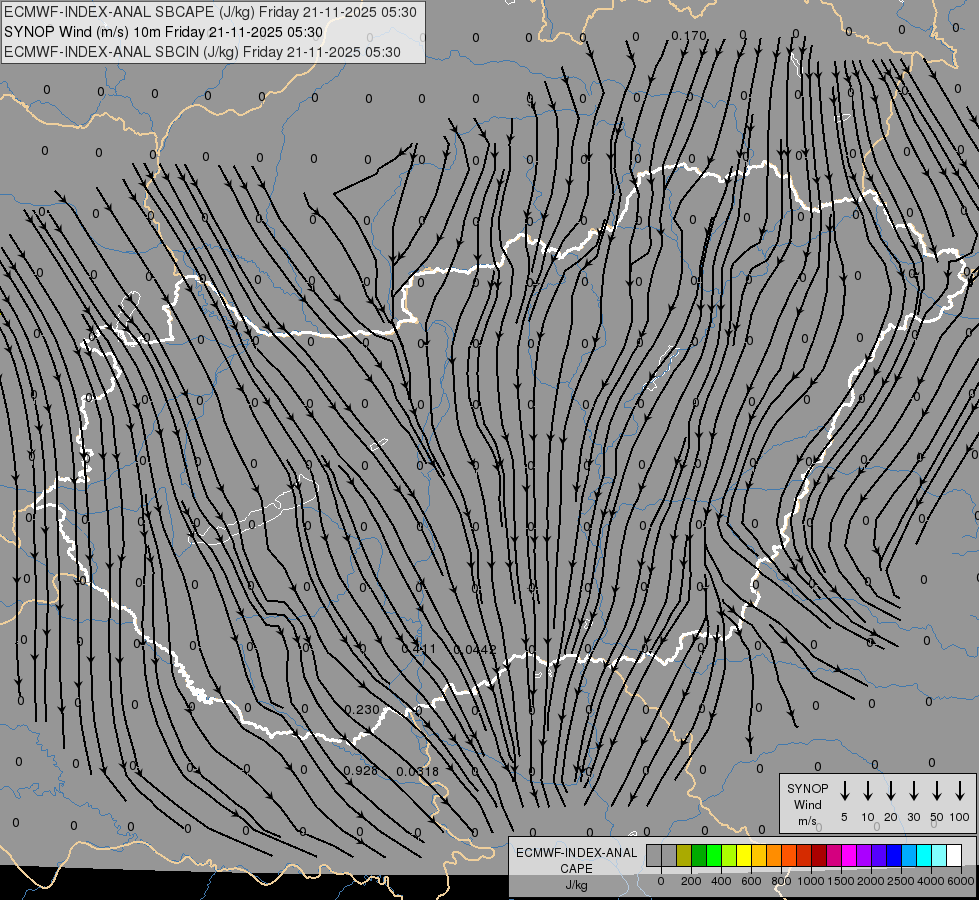The height and width of the screenshot is (900, 979).
Task: Click the SYNOP label in the wind legend
Action: pos(807,788)
